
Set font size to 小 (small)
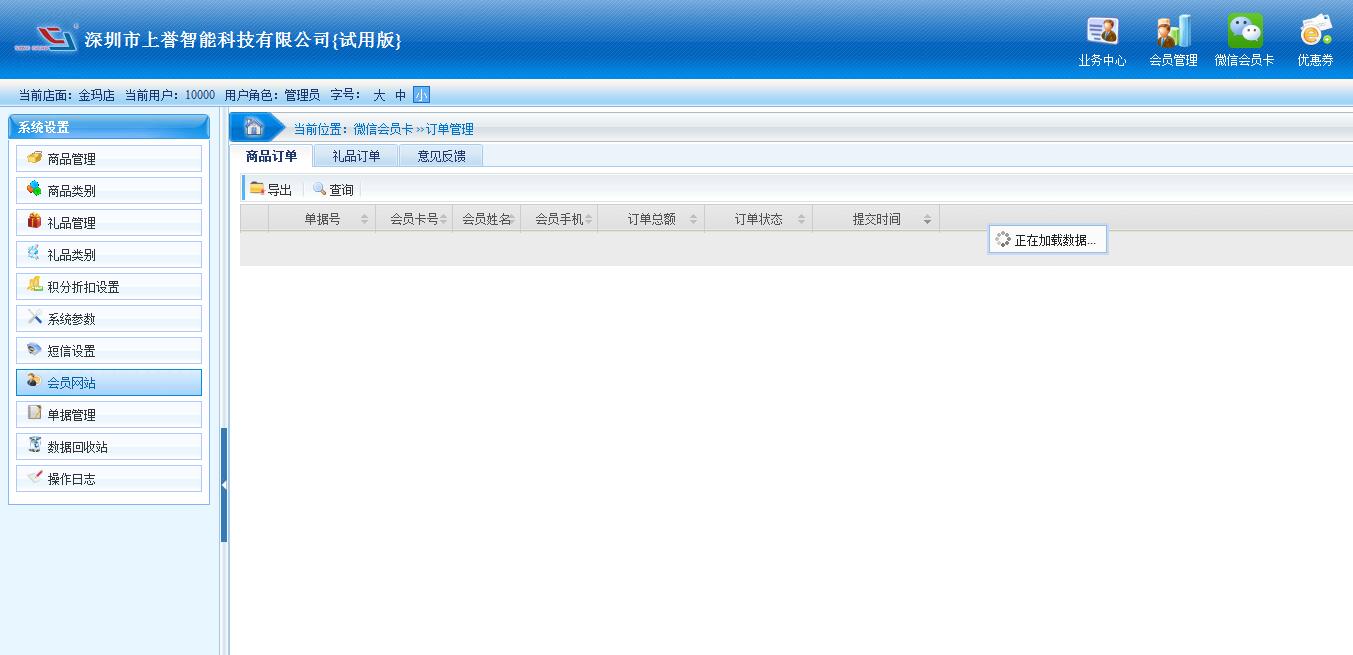421,95
